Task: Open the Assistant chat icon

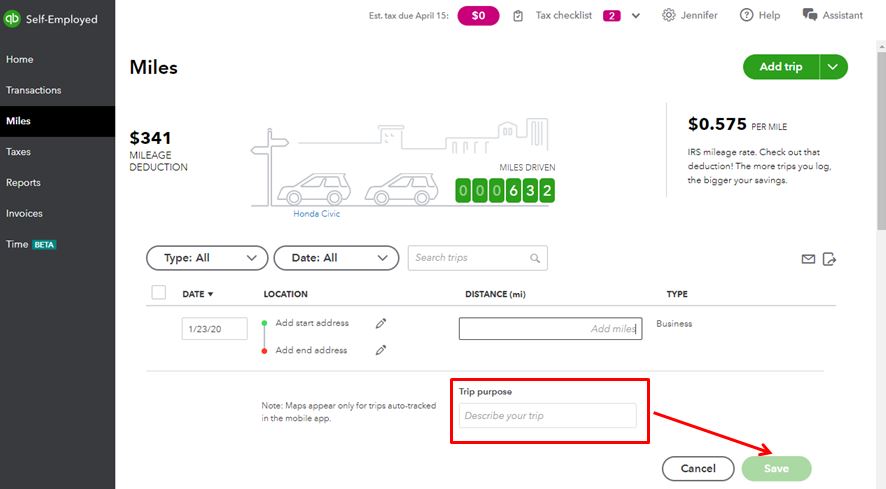Action: pyautogui.click(x=810, y=16)
